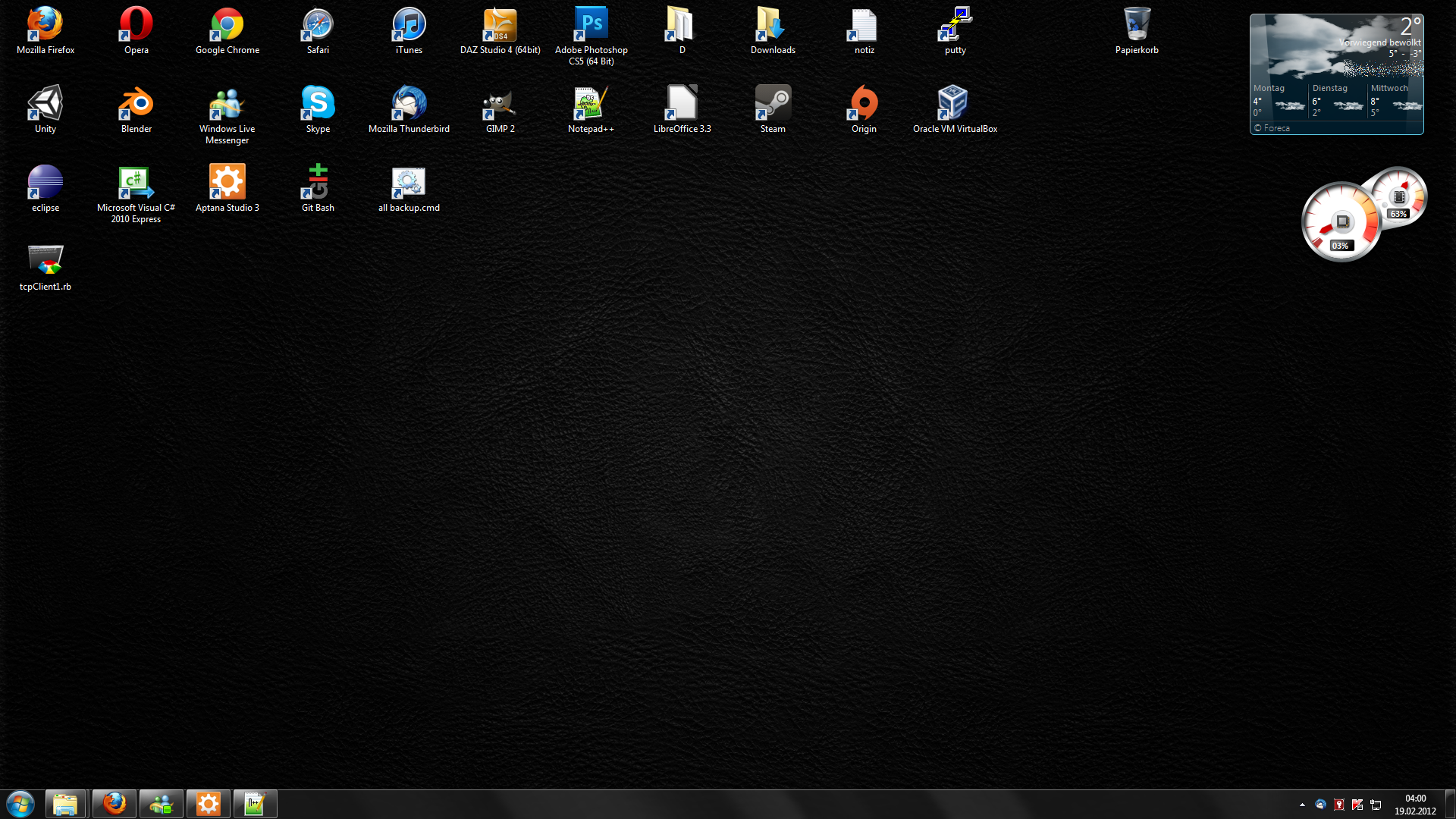Screen dimensions: 1456x819
Task: Select the Oracle VM VirtualBox shortcut
Action: click(955, 110)
